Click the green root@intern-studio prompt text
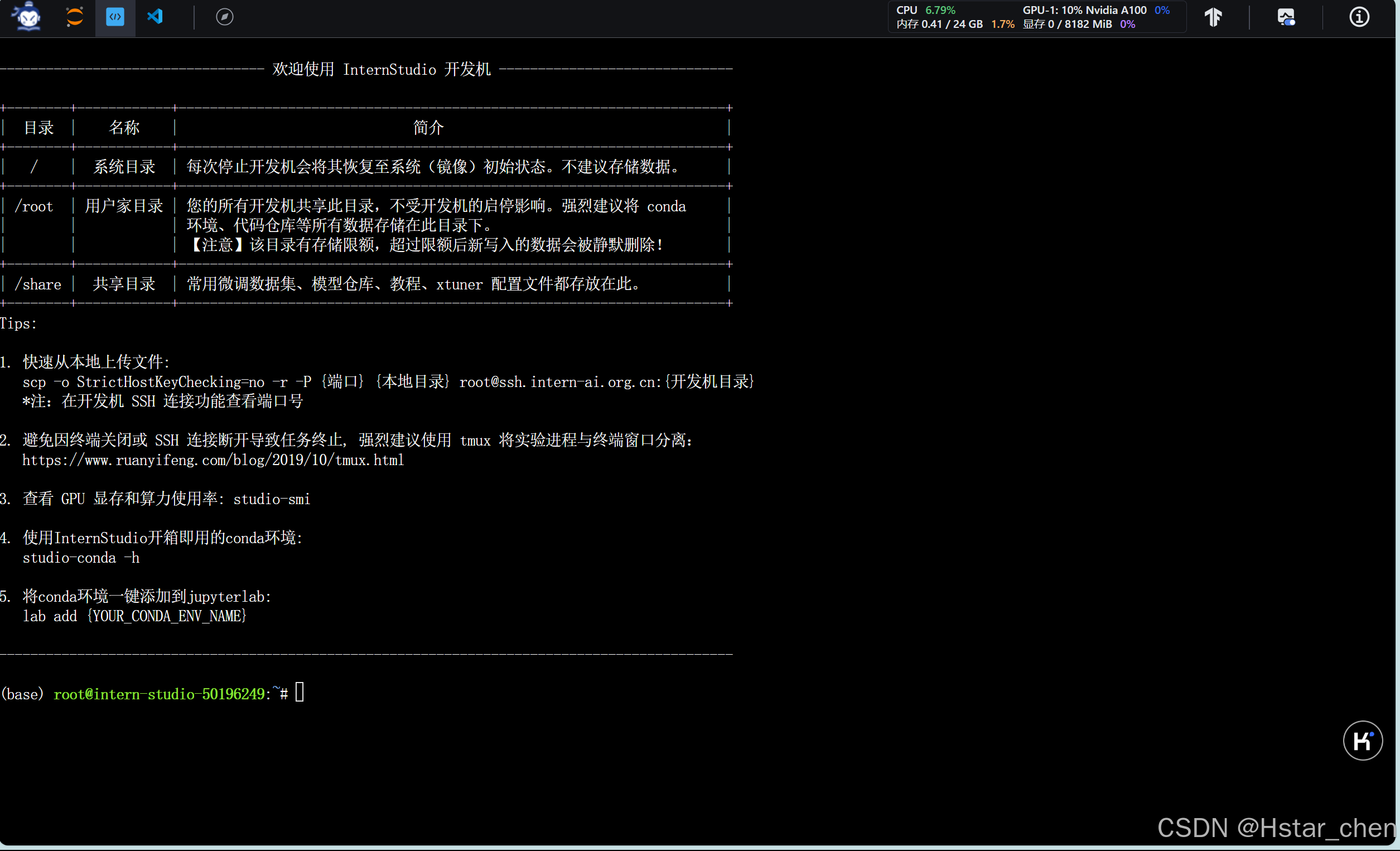Image resolution: width=1400 pixels, height=851 pixels. click(159, 694)
